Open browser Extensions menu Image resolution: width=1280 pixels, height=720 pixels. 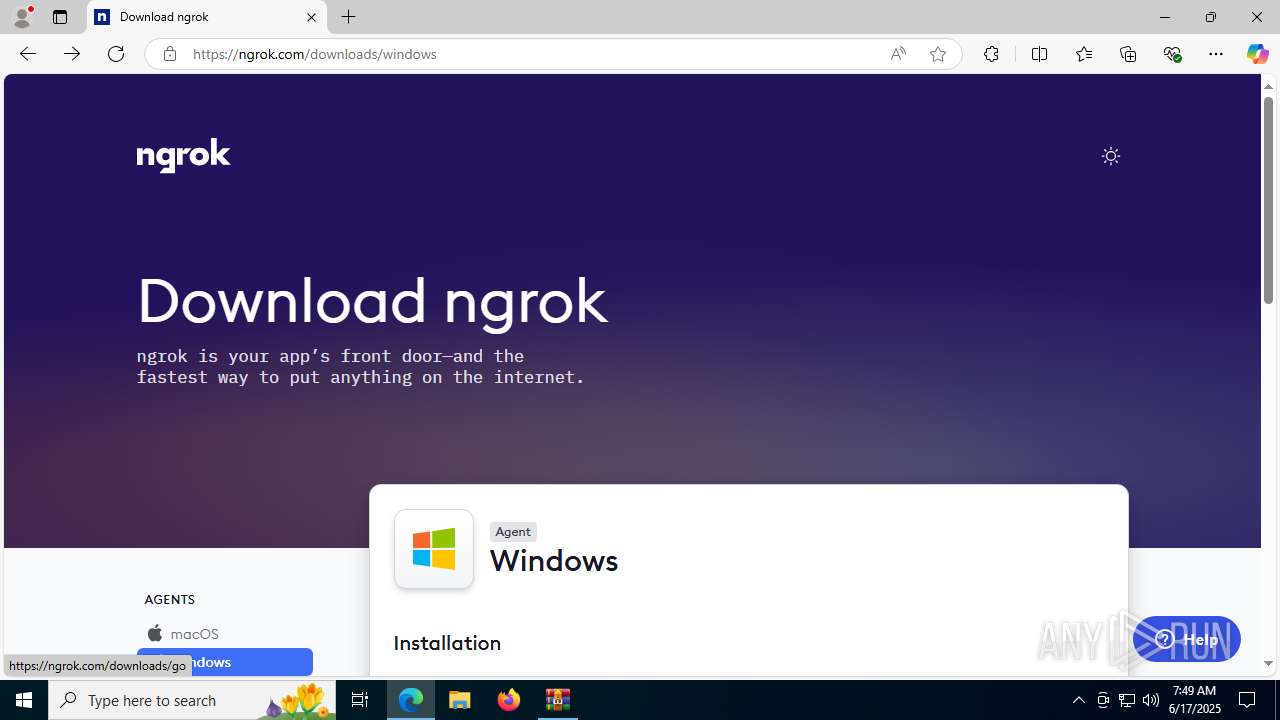coord(991,54)
